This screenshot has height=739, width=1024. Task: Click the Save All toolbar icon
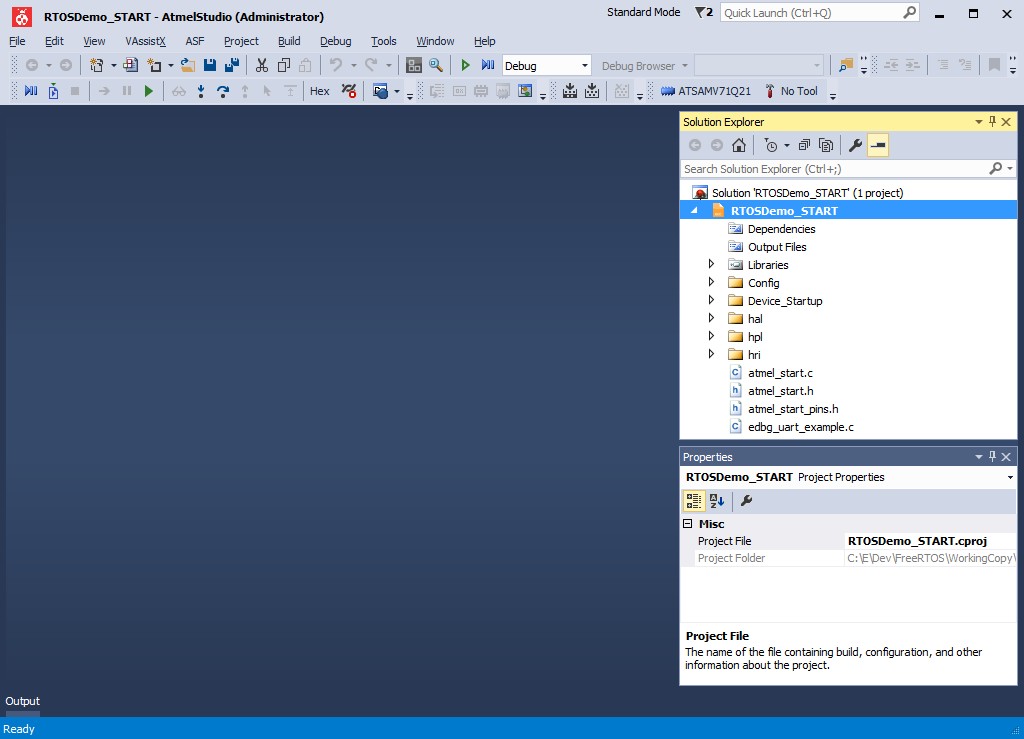232,65
